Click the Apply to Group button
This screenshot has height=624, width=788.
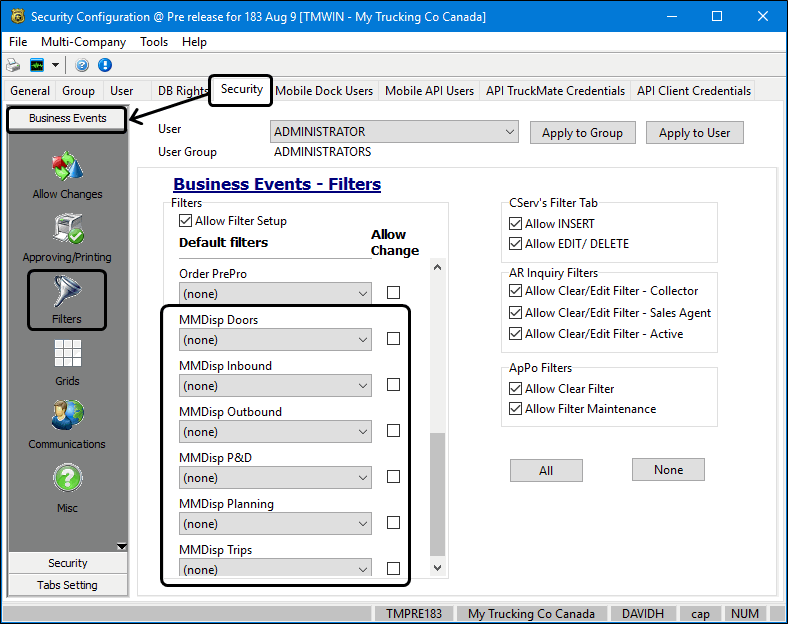coord(582,133)
